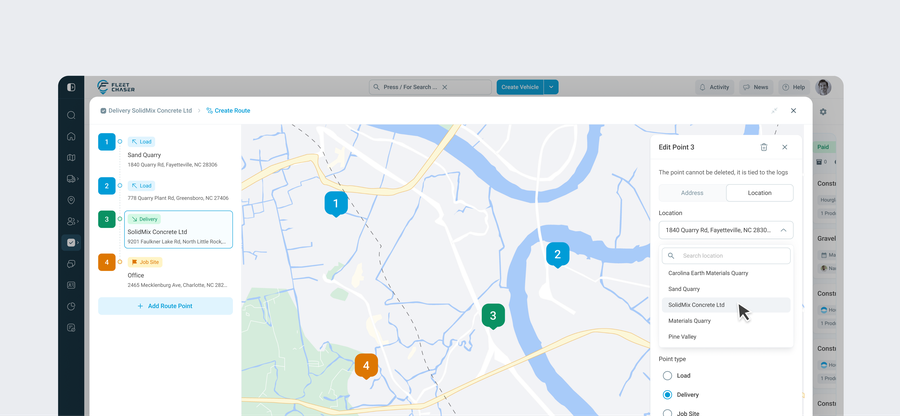Click the trash delete icon in Edit Point 3

(764, 147)
